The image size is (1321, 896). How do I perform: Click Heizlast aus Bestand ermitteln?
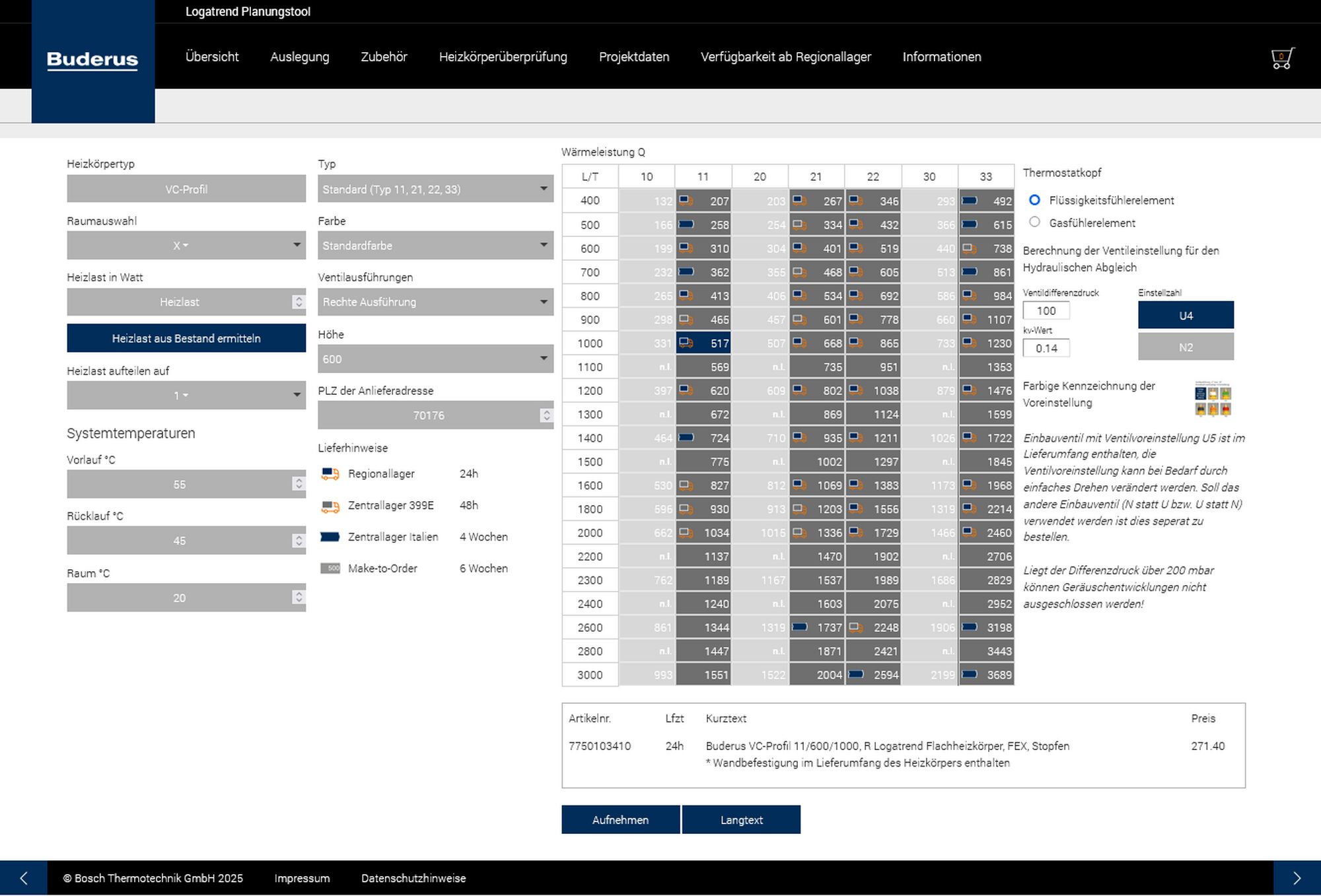(x=186, y=338)
